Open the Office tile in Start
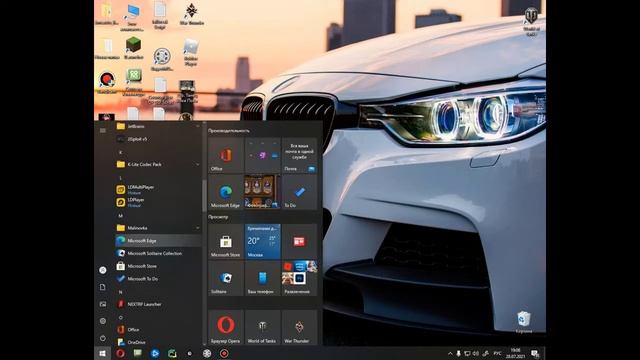Screen dimensions: 640x360 click(x=226, y=156)
